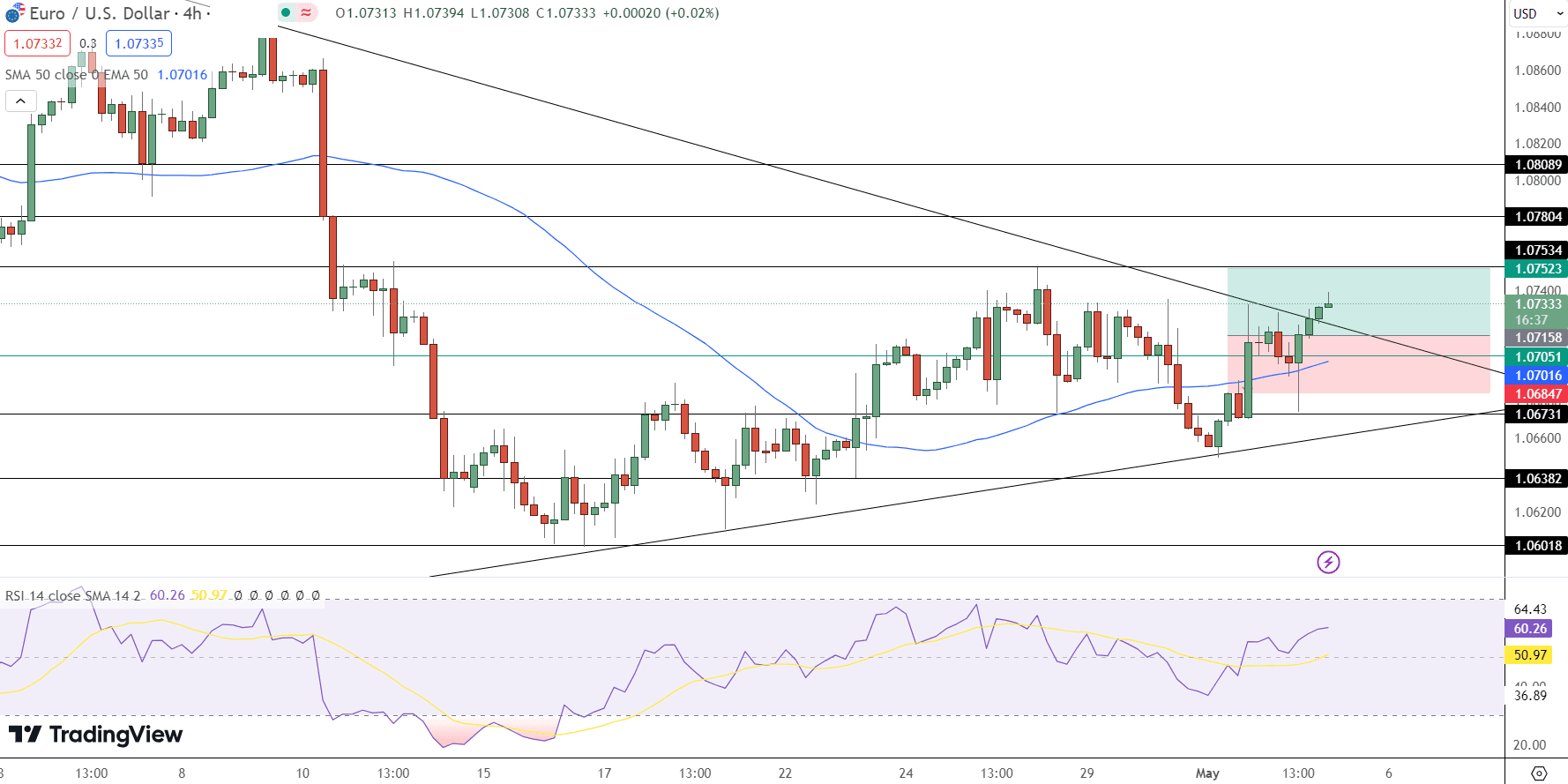Select the SMA 50 close indicator label
The image size is (1568, 784).
click(x=46, y=75)
